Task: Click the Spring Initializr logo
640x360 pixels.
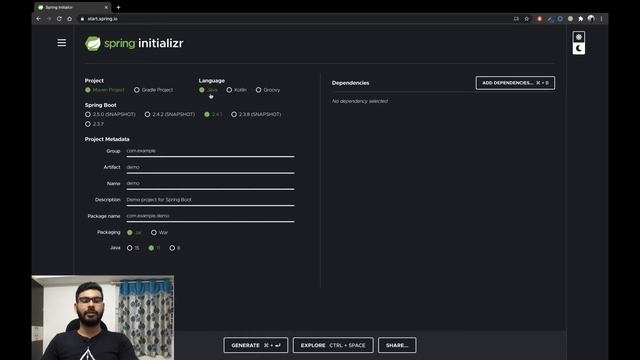Action: (x=134, y=43)
